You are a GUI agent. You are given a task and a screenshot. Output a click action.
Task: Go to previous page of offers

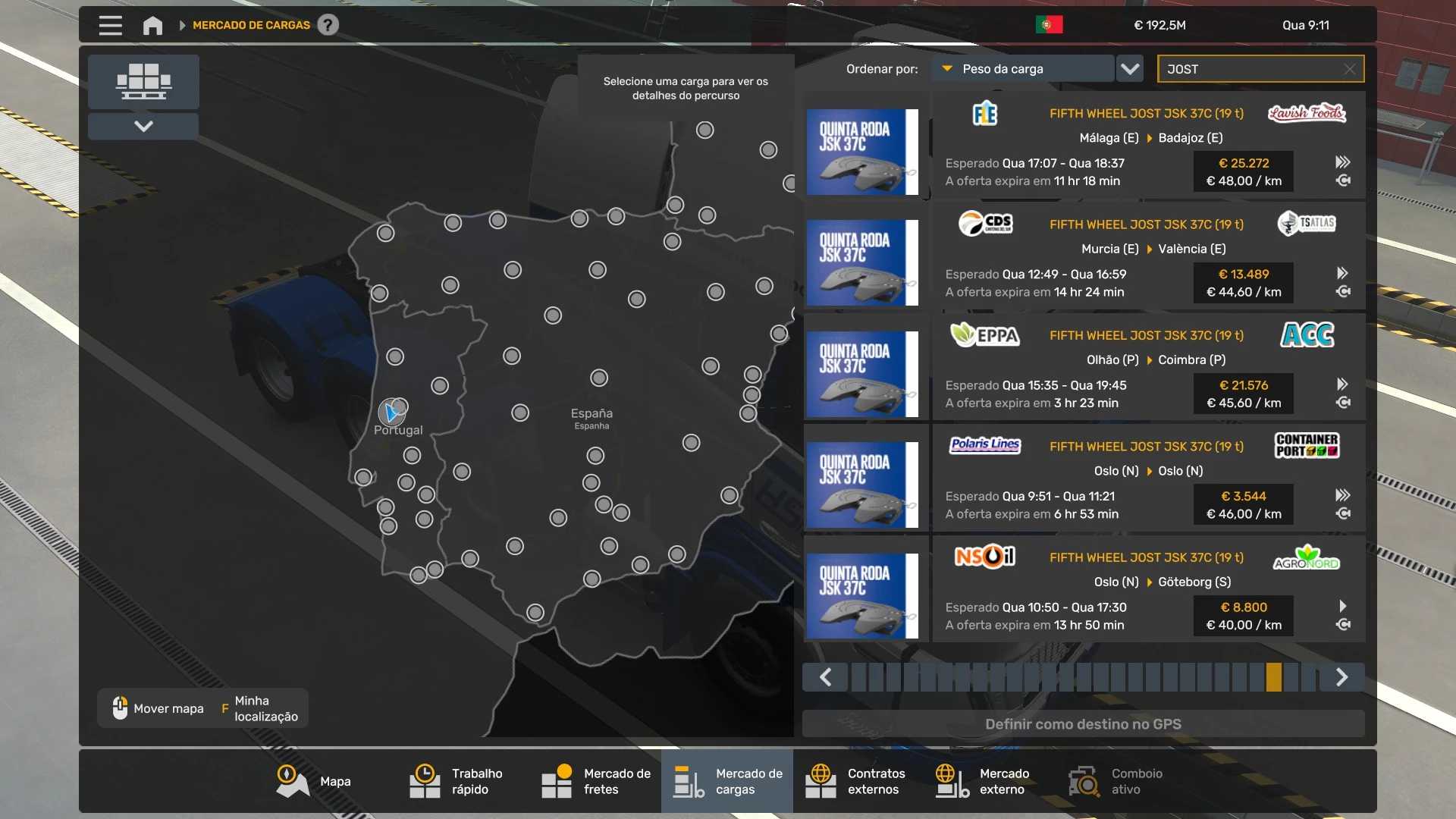pyautogui.click(x=826, y=677)
